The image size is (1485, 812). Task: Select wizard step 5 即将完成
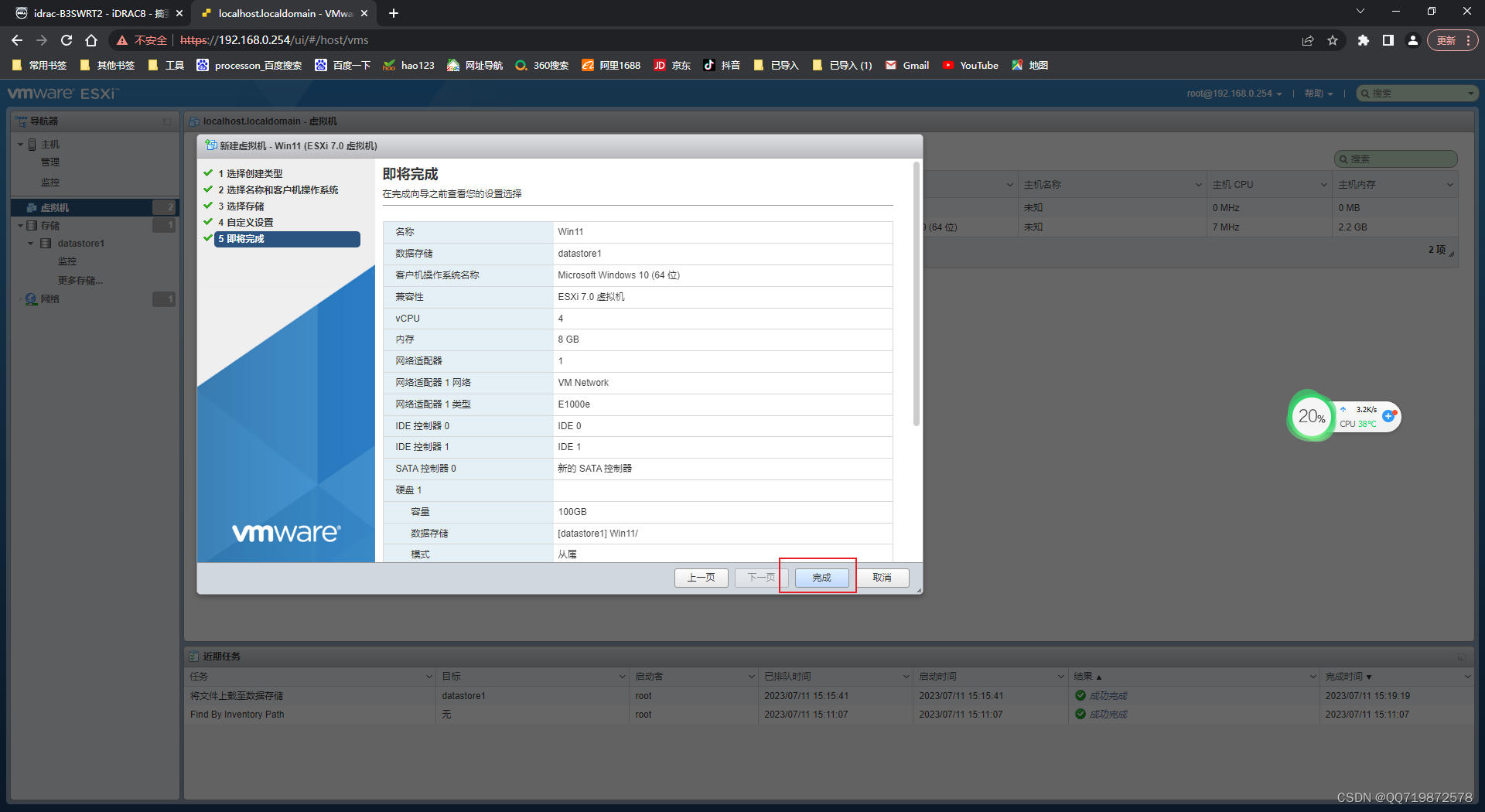(287, 239)
